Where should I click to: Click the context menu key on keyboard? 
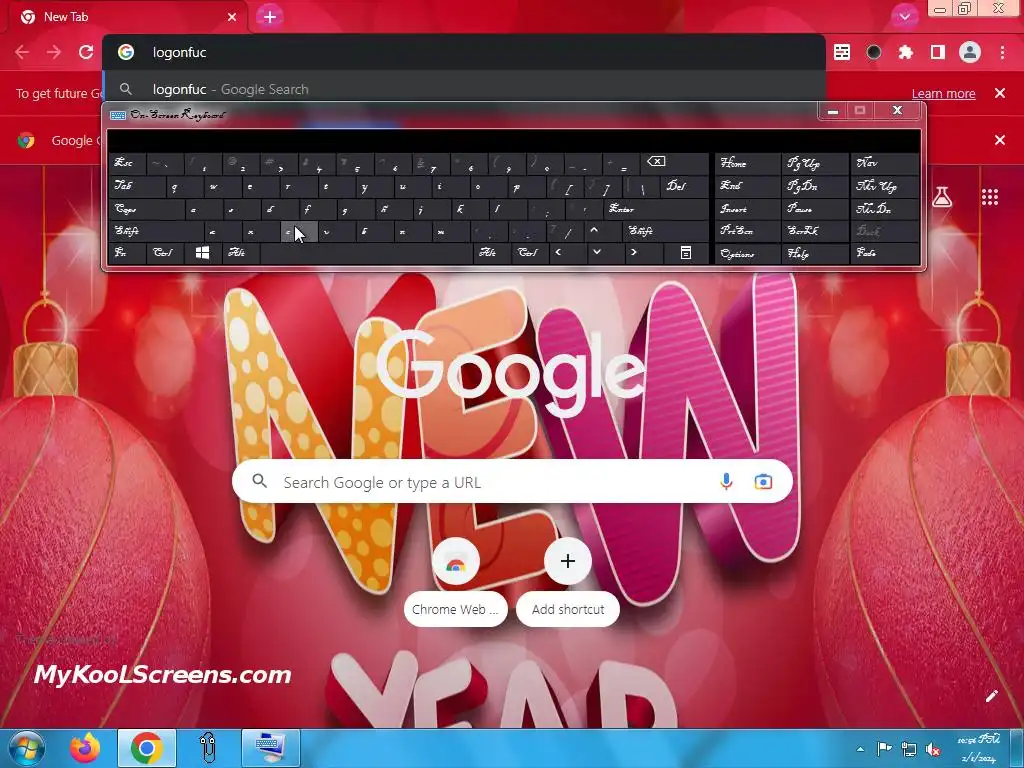[686, 253]
